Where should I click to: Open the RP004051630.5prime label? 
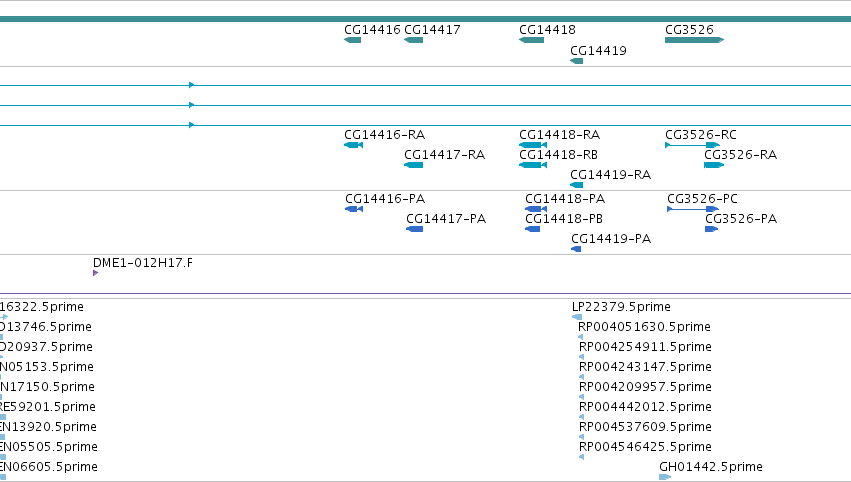coord(644,327)
